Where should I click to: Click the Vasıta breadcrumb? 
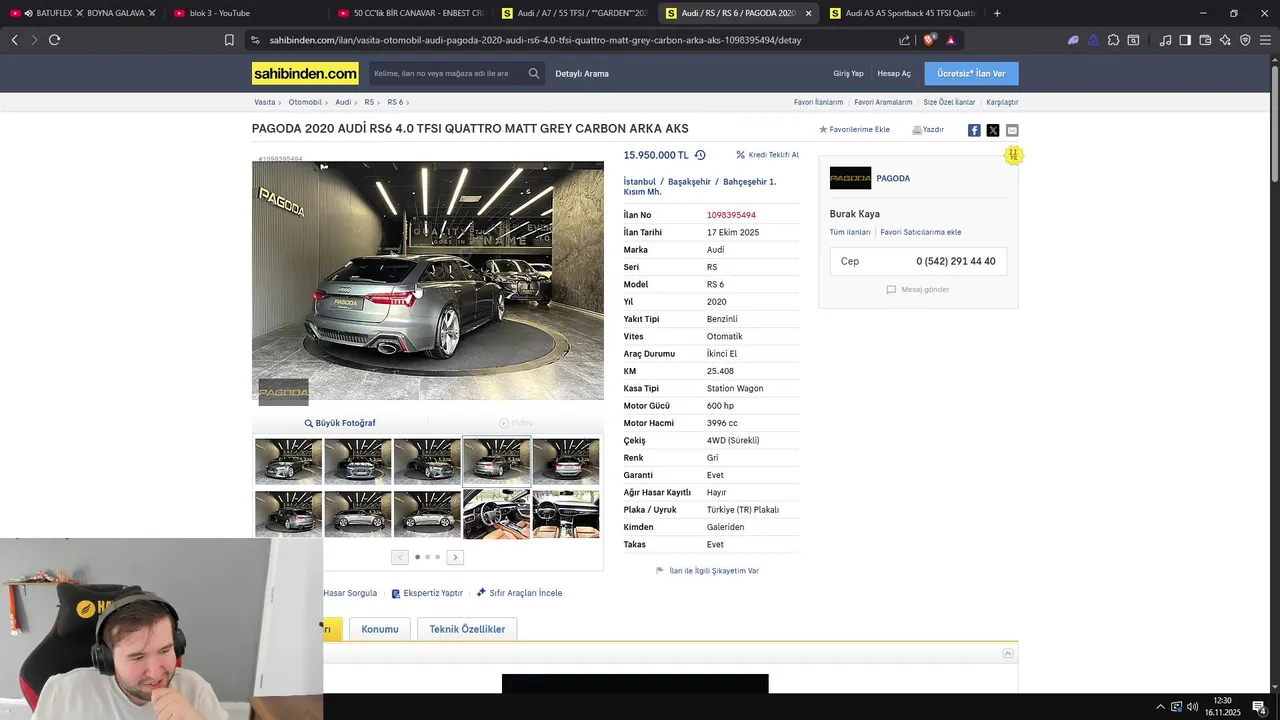(264, 102)
